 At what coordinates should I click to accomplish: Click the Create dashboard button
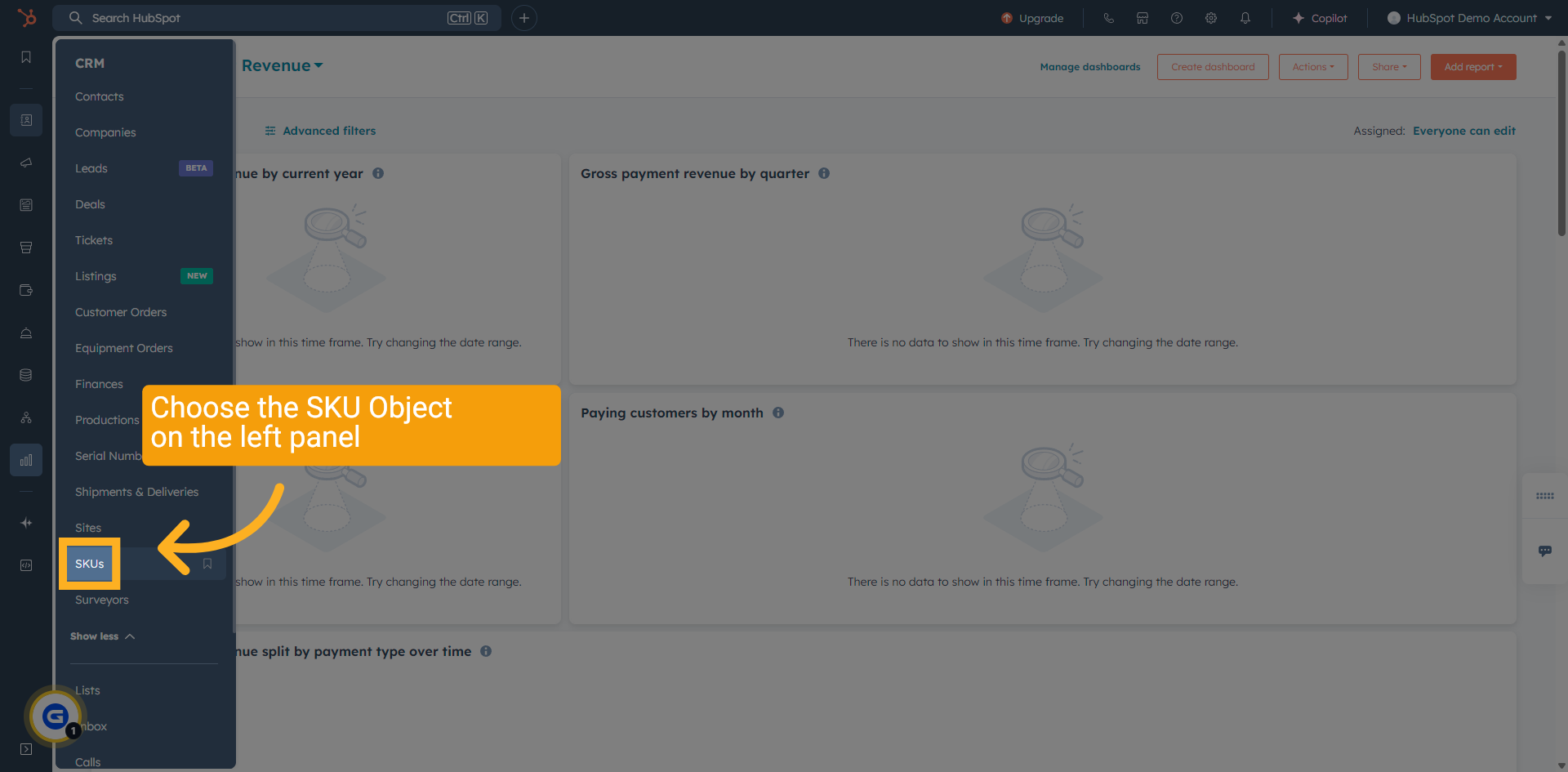pyautogui.click(x=1213, y=67)
